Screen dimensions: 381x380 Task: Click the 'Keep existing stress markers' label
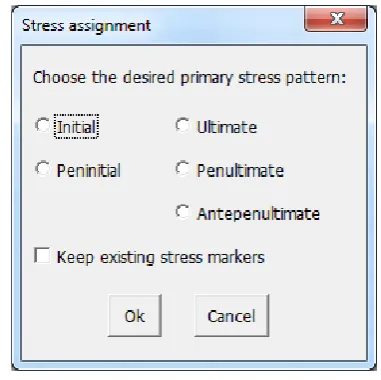[x=161, y=257]
